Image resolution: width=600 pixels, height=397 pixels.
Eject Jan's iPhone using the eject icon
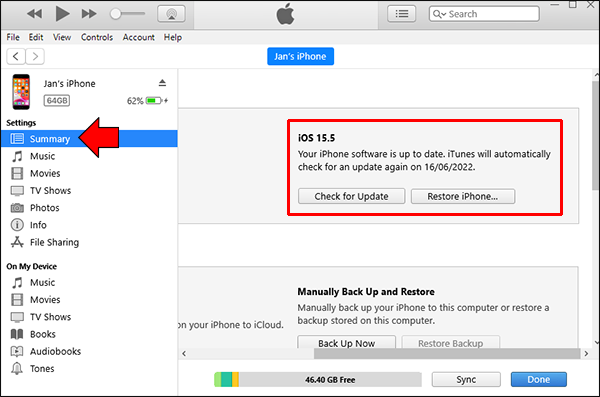[162, 83]
